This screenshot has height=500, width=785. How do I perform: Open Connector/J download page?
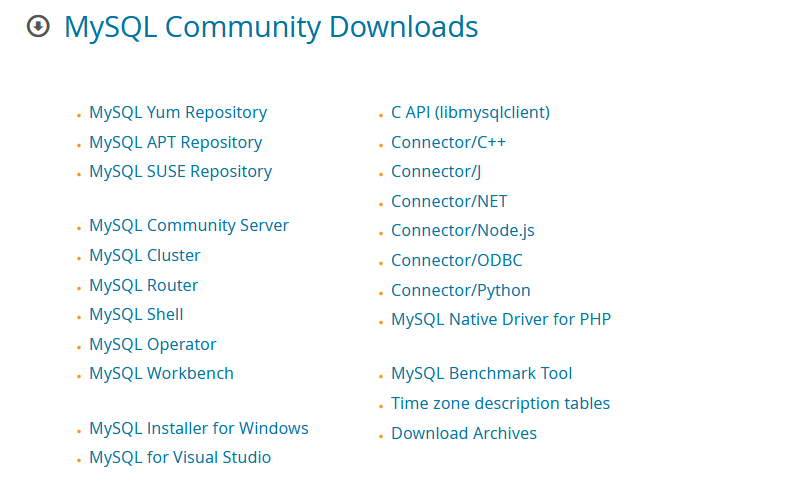(436, 172)
